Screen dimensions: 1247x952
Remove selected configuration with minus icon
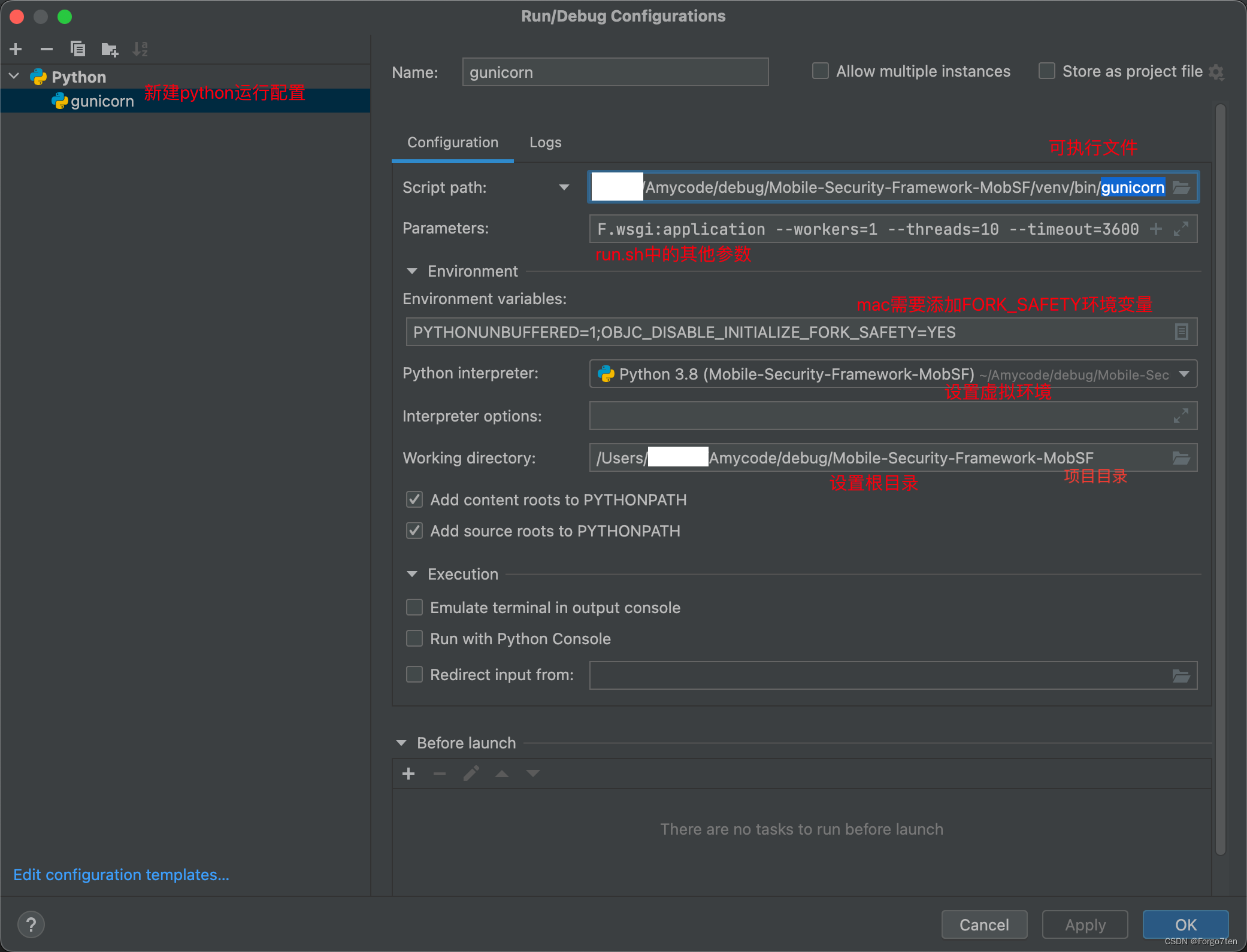click(47, 49)
